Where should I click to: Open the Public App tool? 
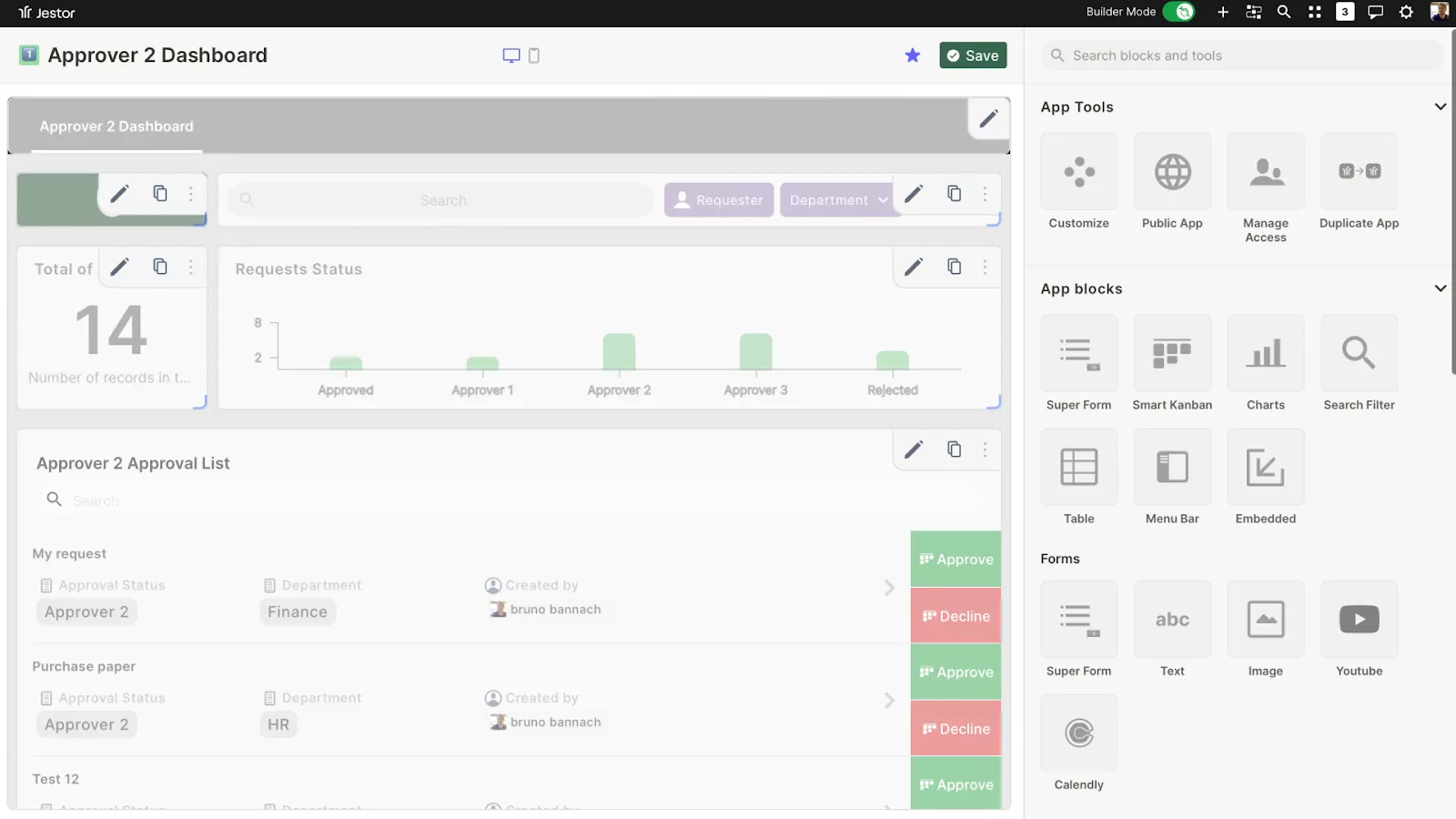[1172, 172]
